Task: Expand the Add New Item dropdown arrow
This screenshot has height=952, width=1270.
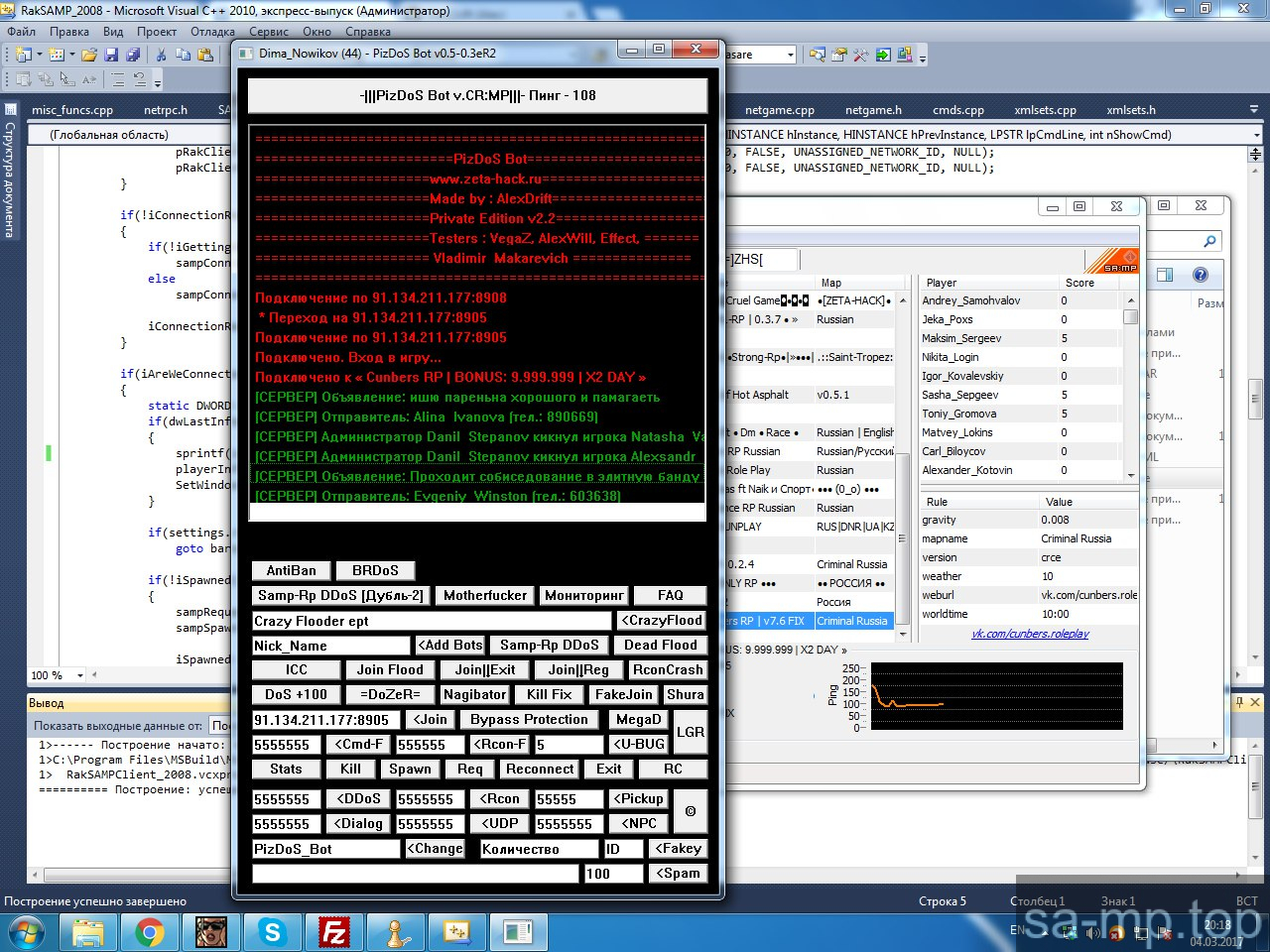Action: coord(71,55)
